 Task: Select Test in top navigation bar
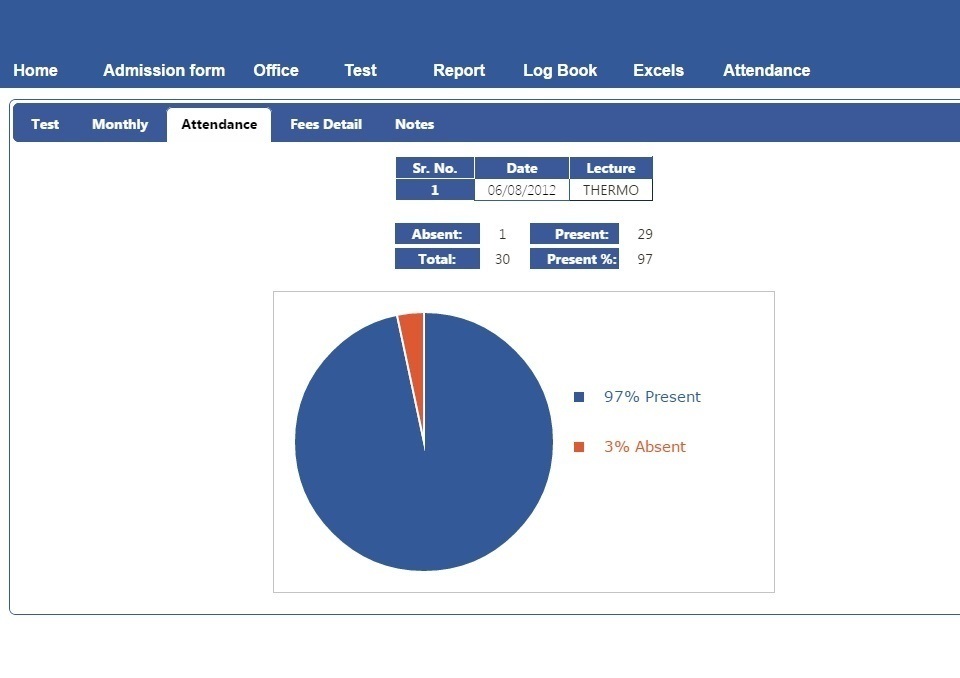coord(360,70)
